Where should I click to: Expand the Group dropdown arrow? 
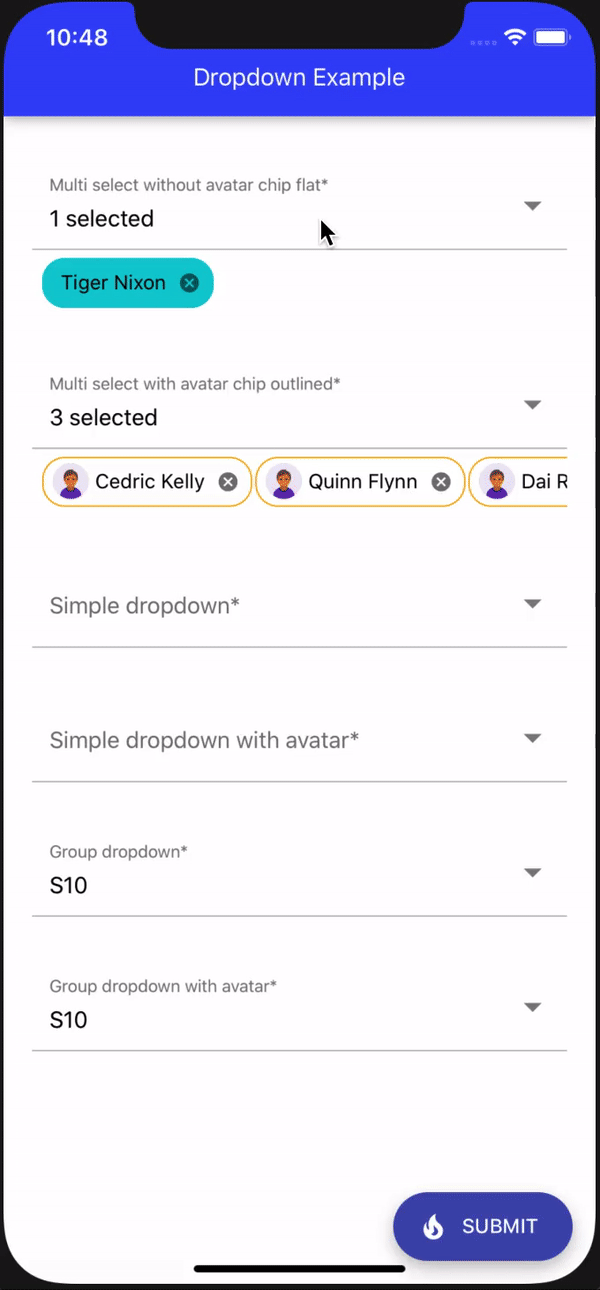[x=533, y=873]
